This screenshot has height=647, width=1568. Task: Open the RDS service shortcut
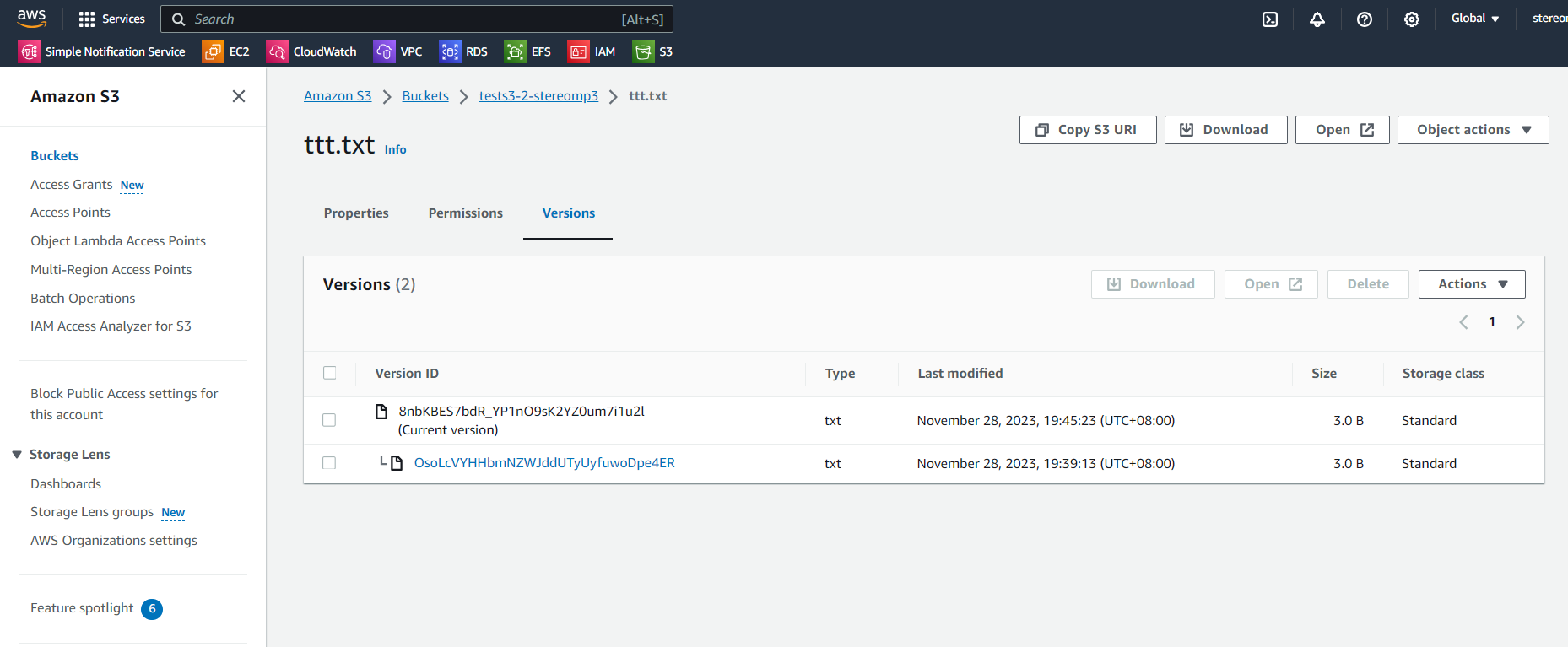click(463, 51)
